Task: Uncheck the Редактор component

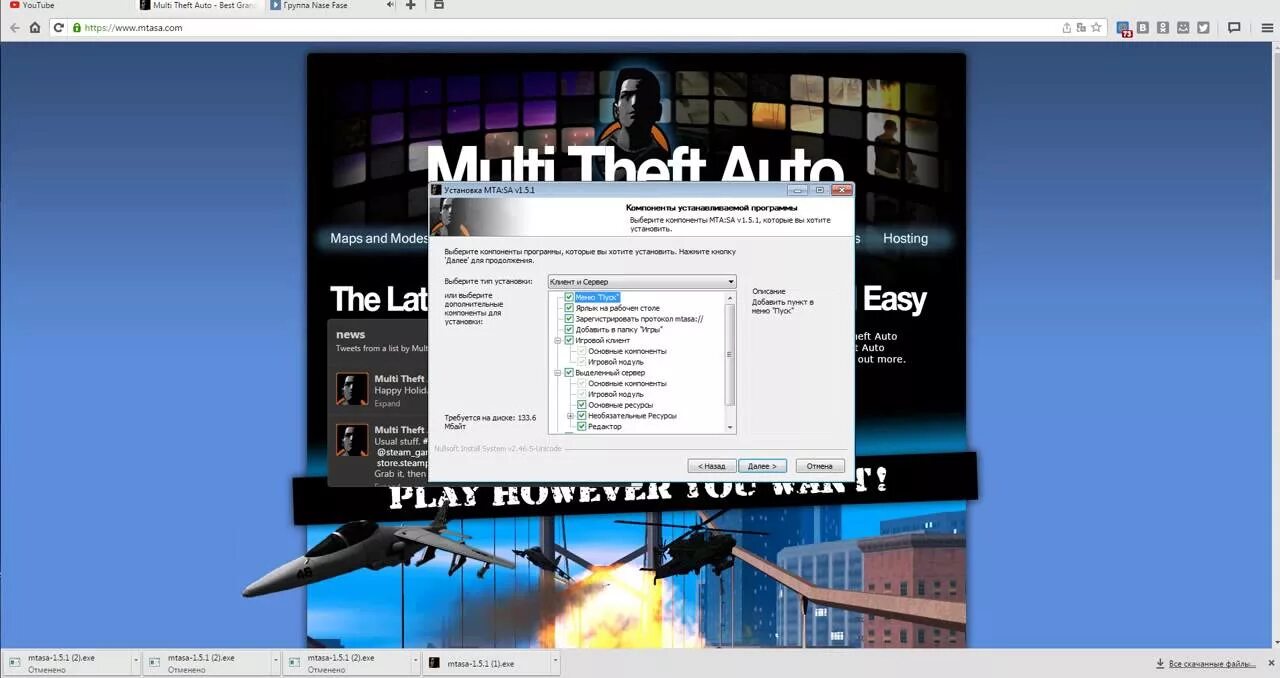Action: 582,427
